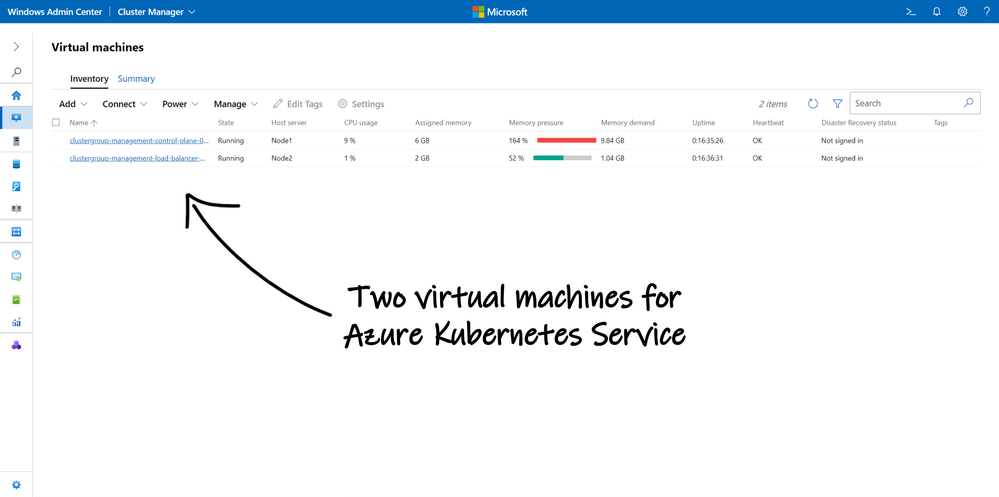999x497 pixels.
Task: Expand the Manage dropdown menu
Action: pyautogui.click(x=236, y=104)
